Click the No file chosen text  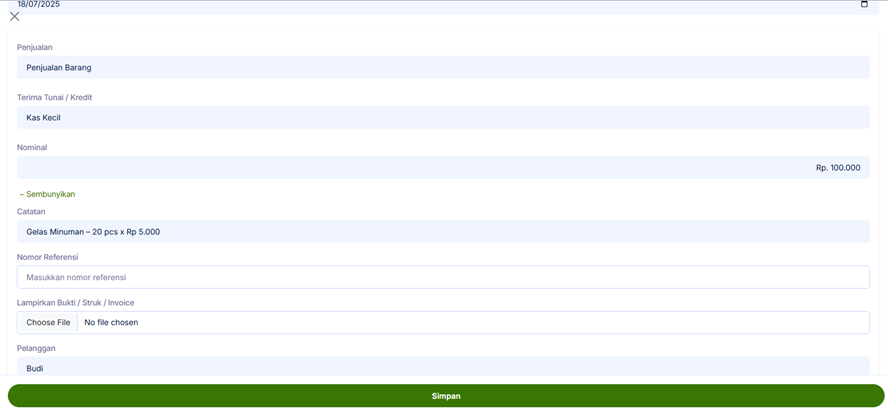(x=111, y=323)
